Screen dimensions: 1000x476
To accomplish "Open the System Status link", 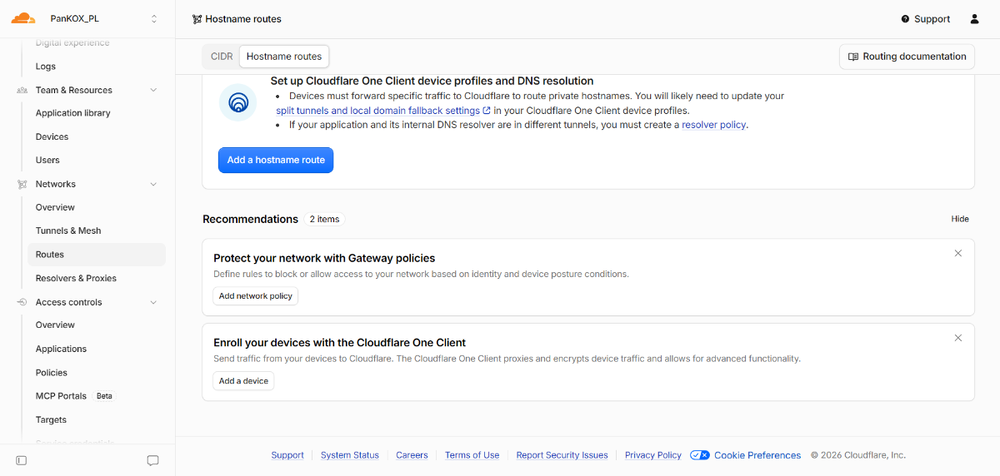I will [x=349, y=455].
